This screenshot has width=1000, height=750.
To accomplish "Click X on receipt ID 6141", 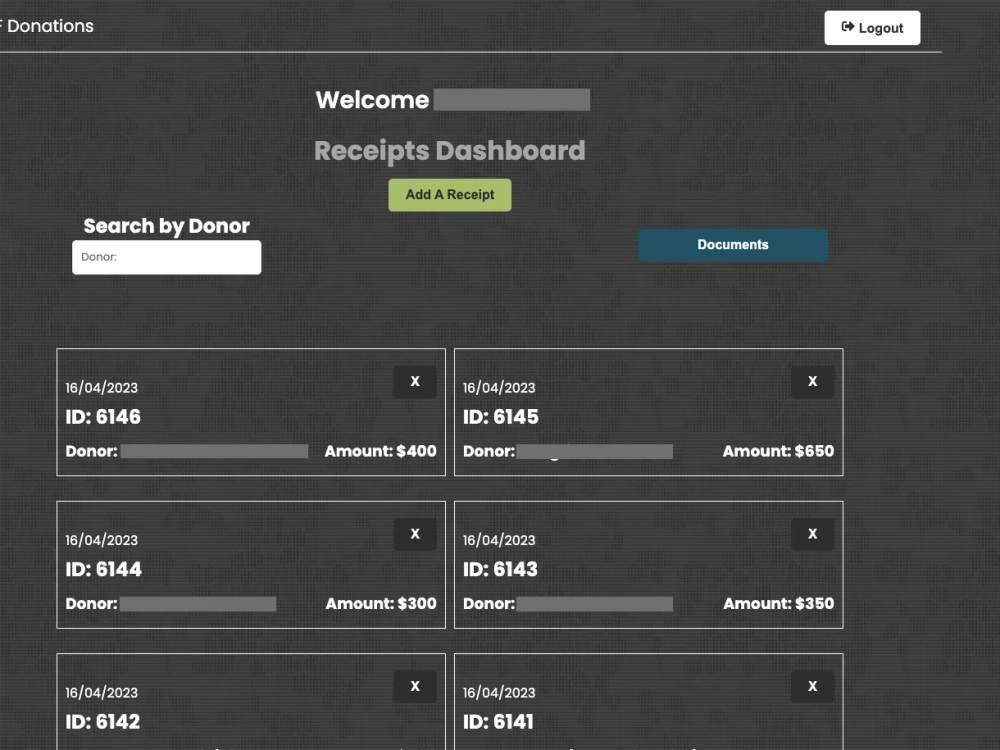I will (x=812, y=686).
